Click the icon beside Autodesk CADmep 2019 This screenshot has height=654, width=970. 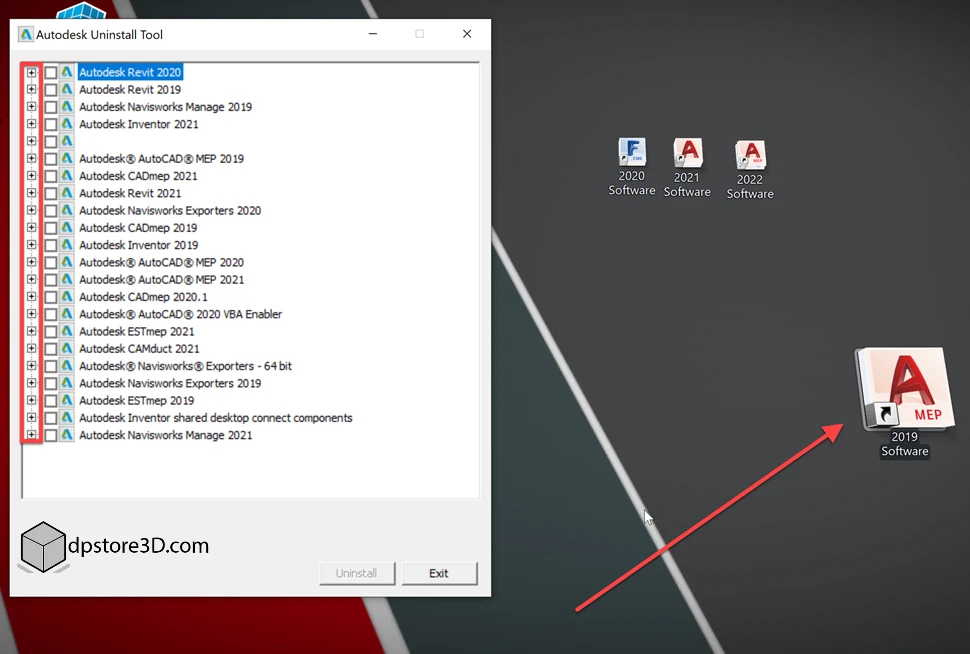point(67,228)
